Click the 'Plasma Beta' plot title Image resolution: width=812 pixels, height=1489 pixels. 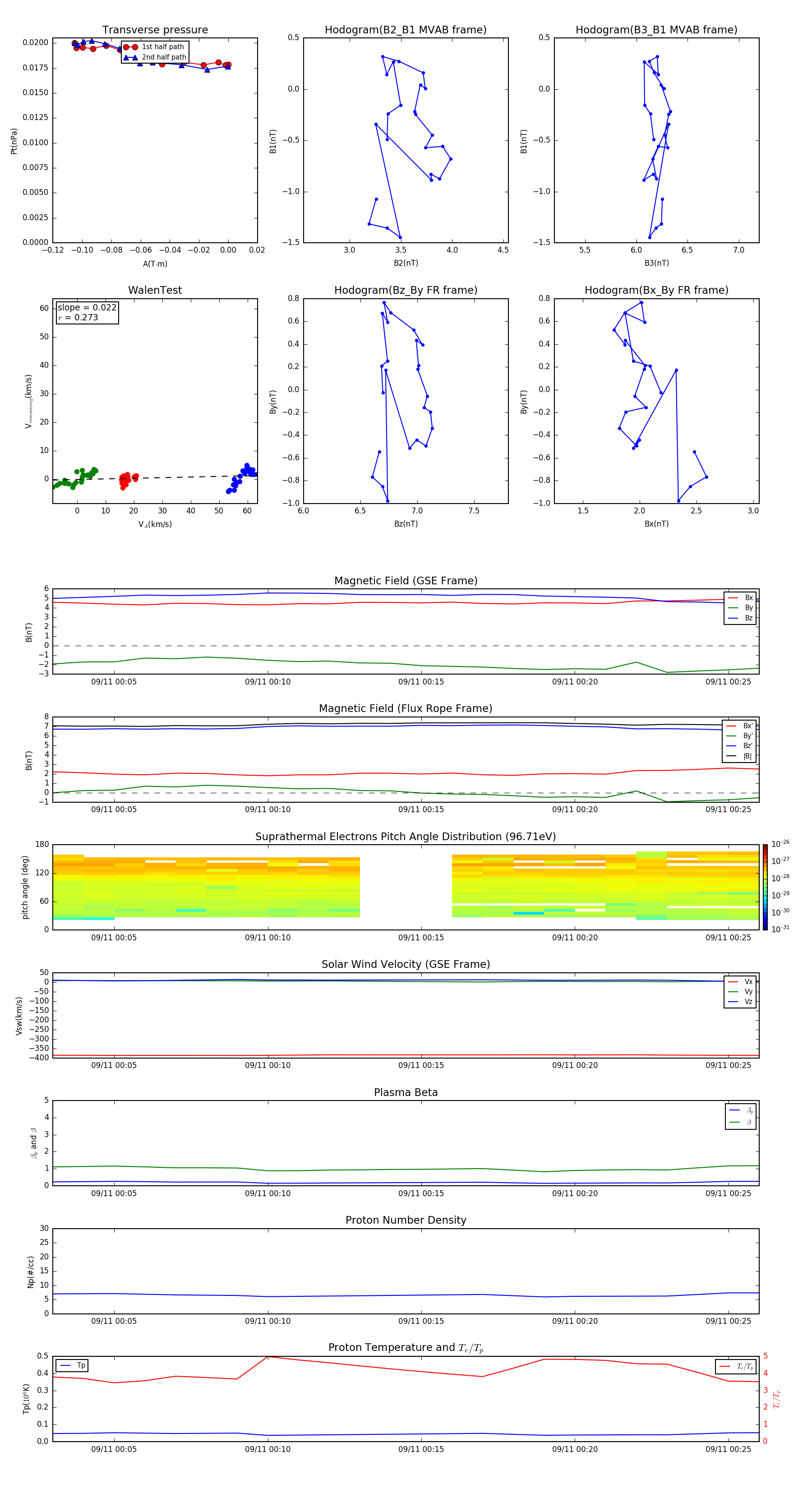pos(406,1092)
